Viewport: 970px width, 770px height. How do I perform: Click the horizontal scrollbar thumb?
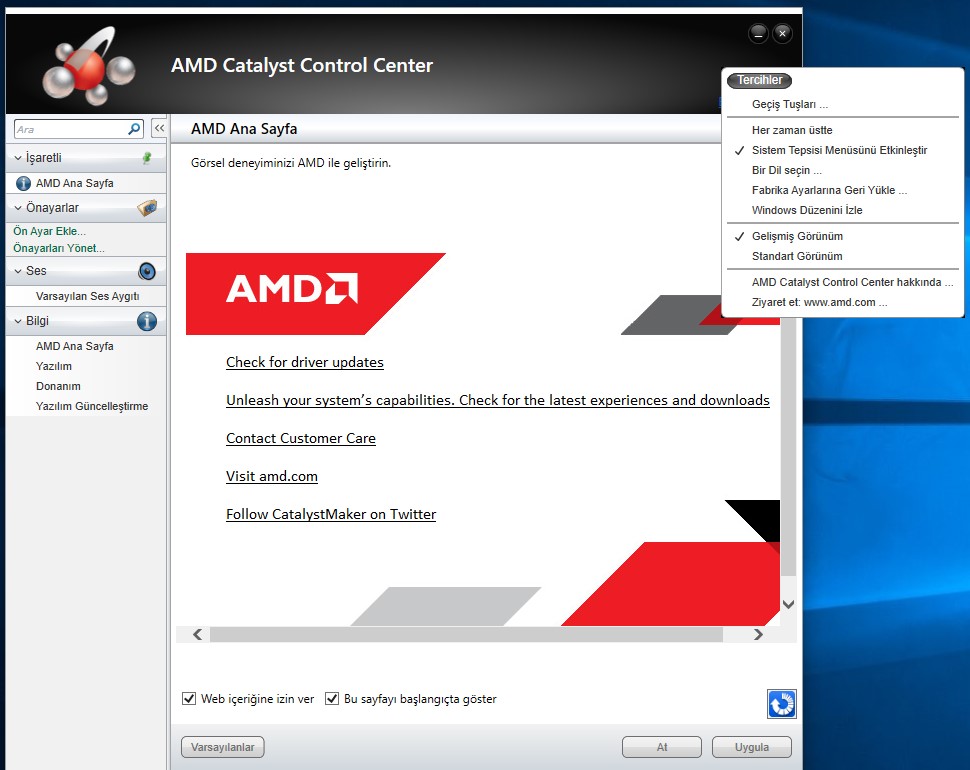click(x=466, y=635)
